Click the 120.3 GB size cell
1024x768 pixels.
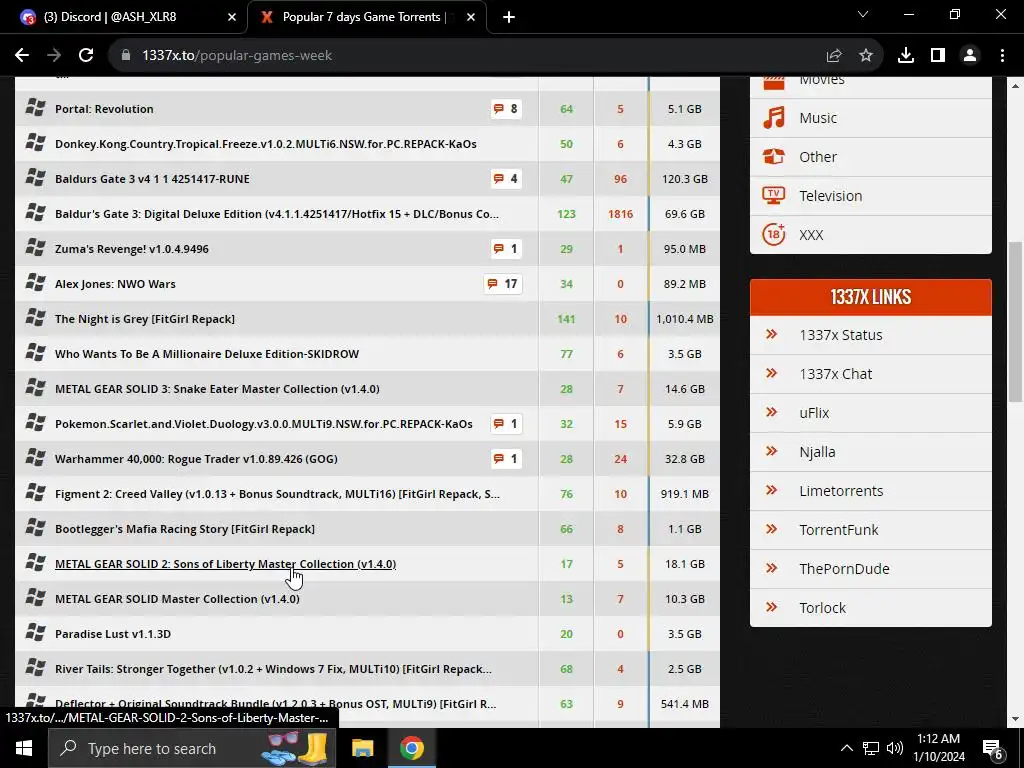[684, 179]
